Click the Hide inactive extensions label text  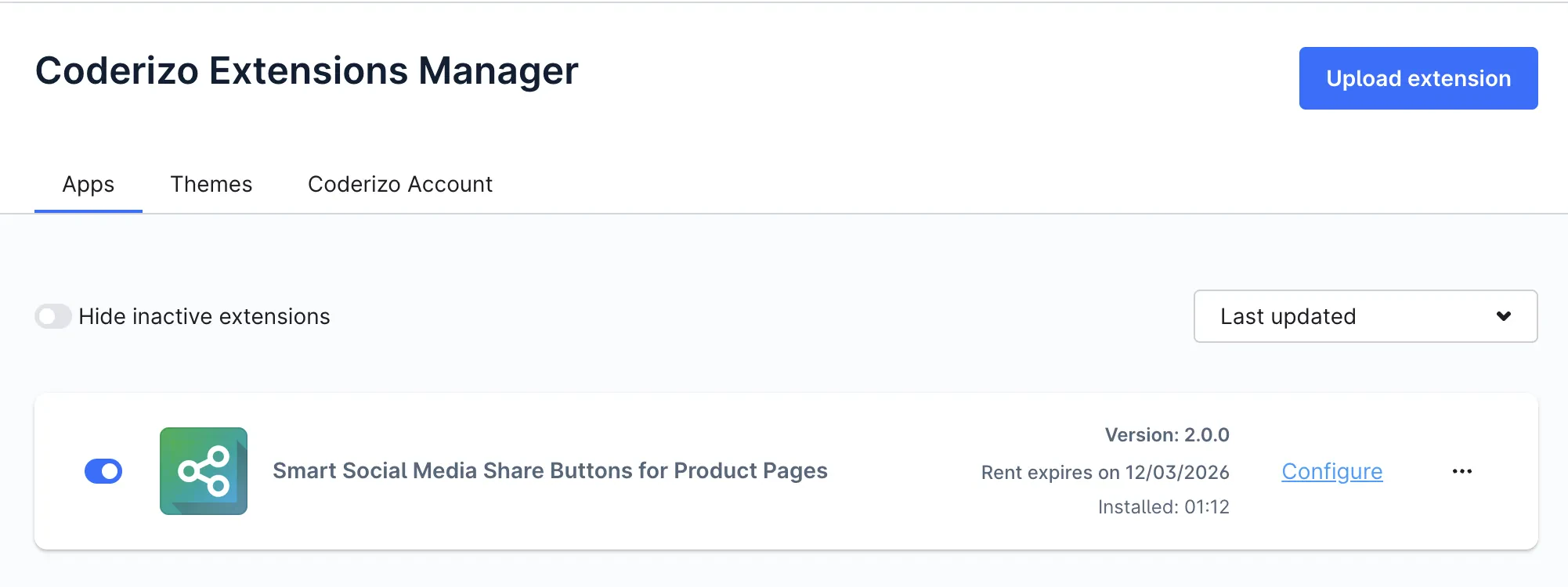(204, 316)
